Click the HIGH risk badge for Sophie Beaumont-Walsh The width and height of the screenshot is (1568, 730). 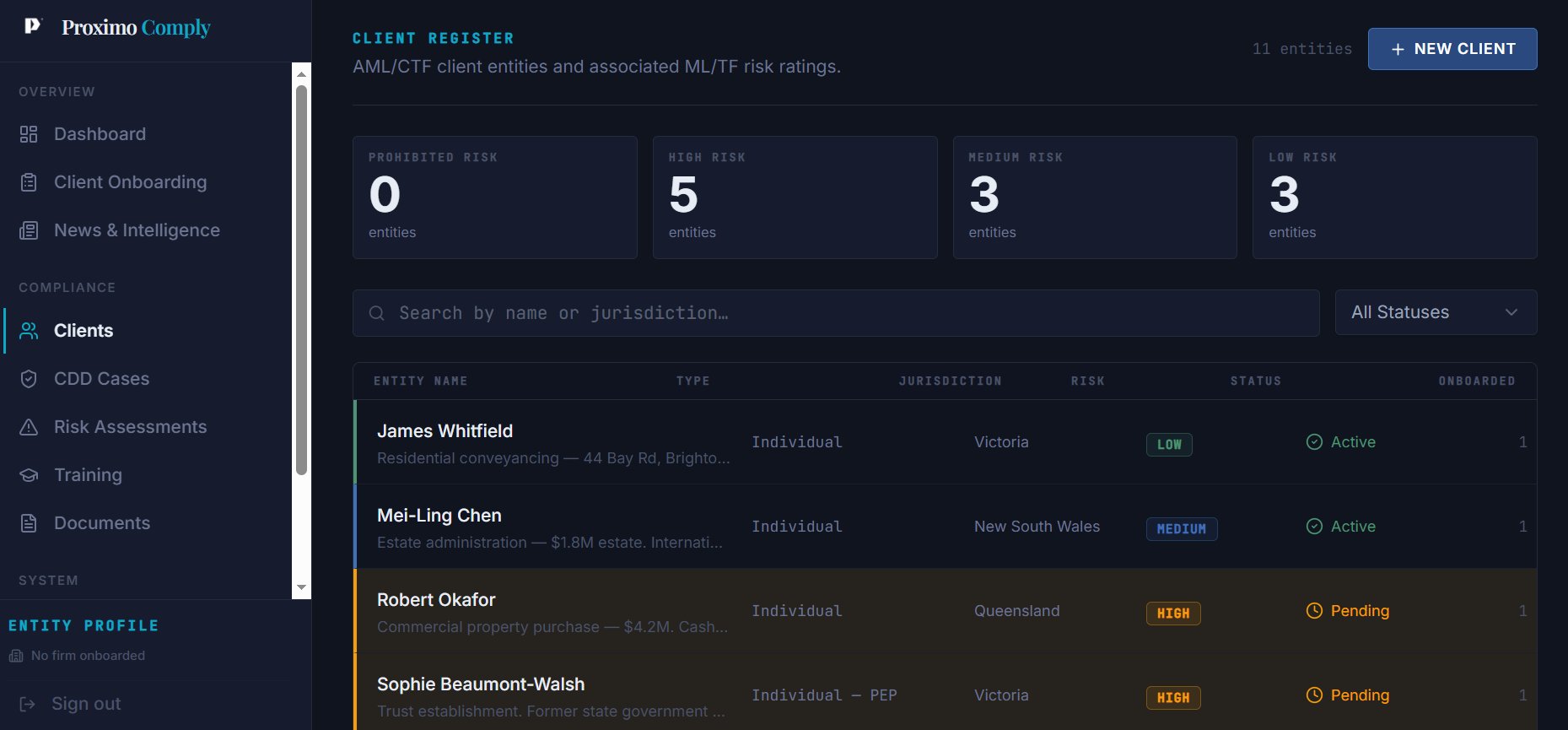click(x=1173, y=697)
